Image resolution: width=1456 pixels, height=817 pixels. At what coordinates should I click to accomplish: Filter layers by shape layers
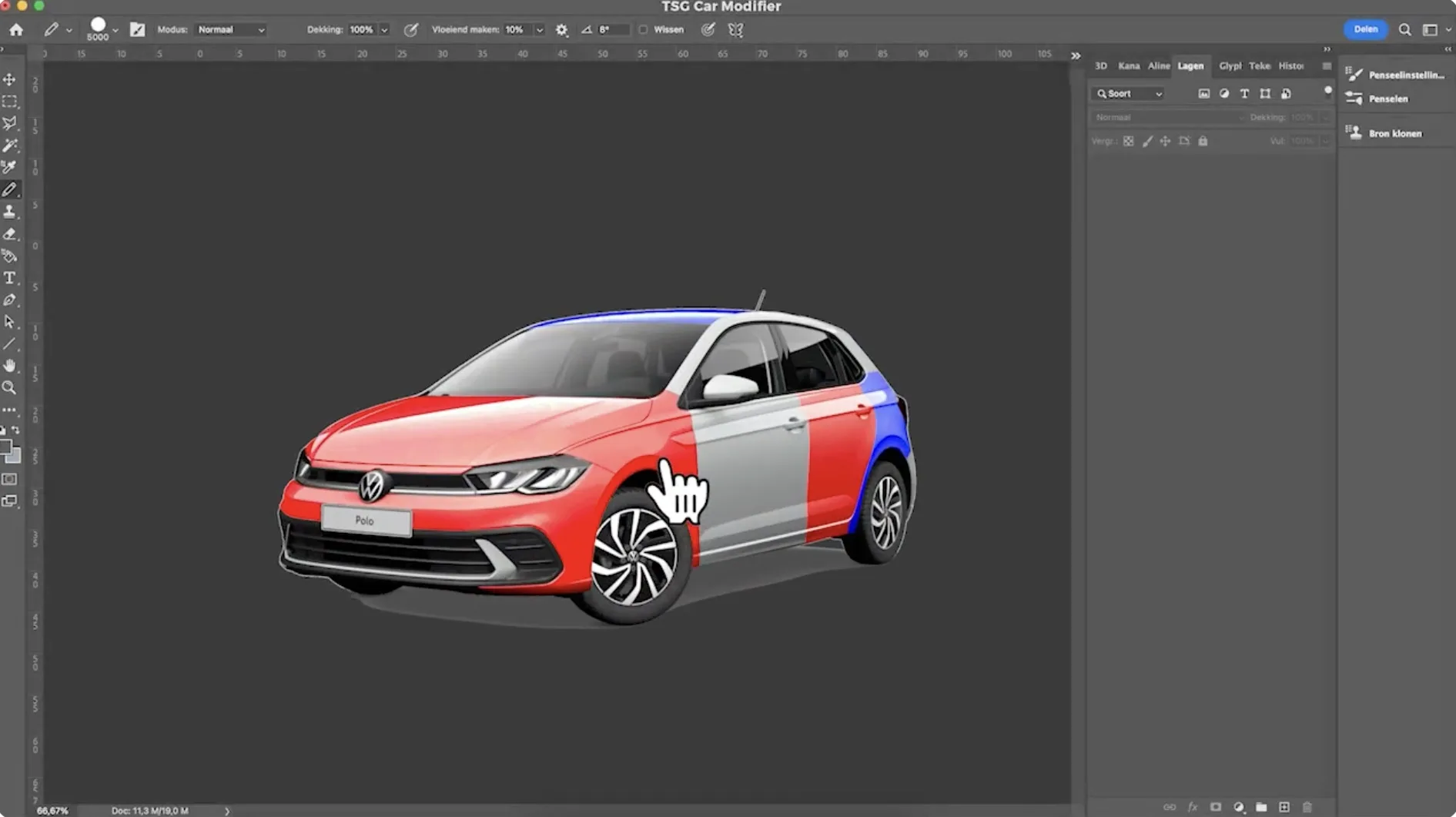point(1265,94)
